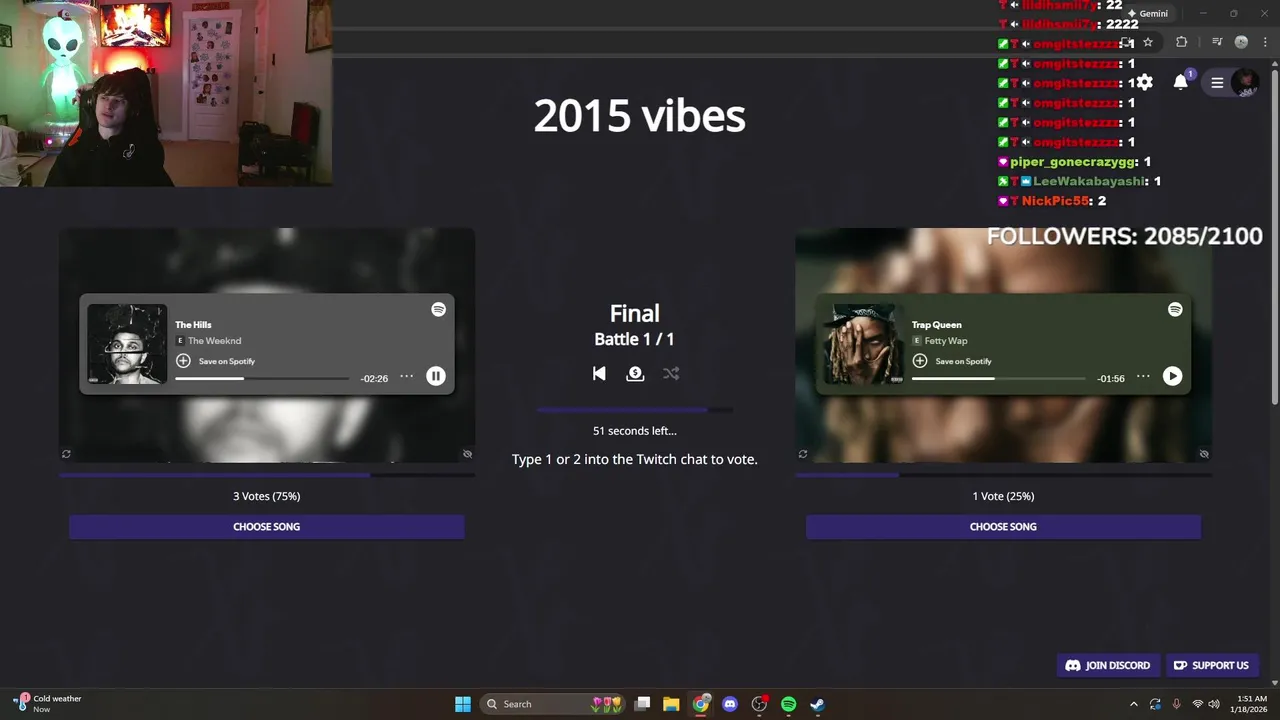Open Spotify app from the taskbar
The image size is (1280, 720).
coord(788,704)
